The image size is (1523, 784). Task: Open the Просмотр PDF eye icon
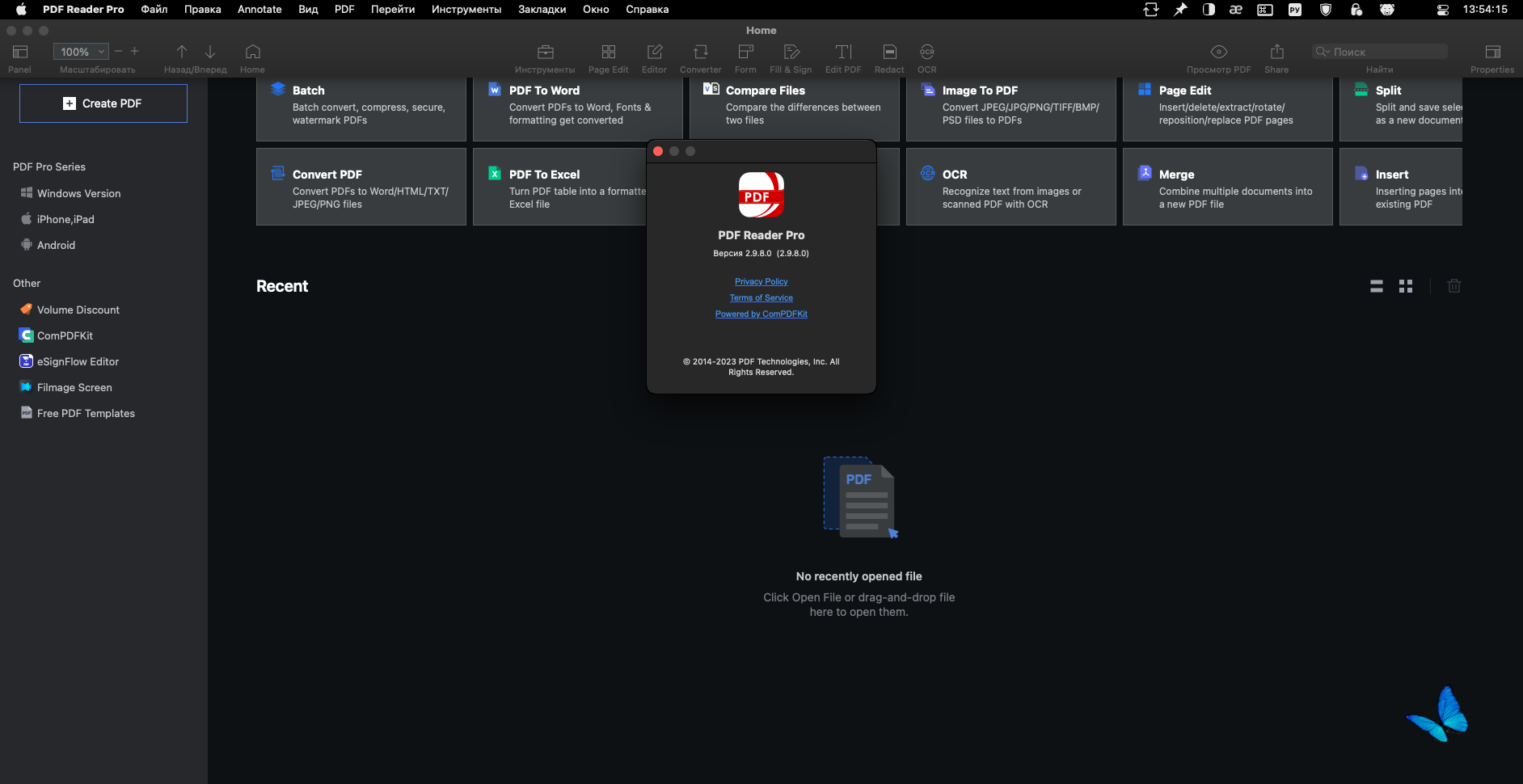[x=1219, y=52]
